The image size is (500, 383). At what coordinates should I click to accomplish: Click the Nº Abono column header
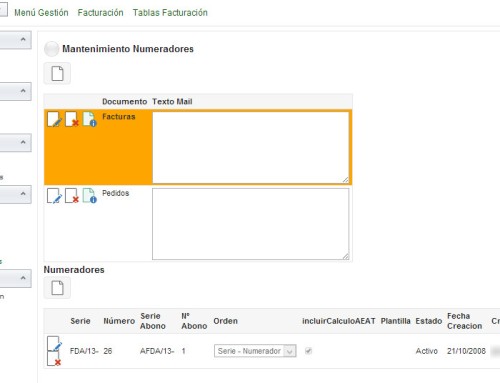tap(194, 321)
